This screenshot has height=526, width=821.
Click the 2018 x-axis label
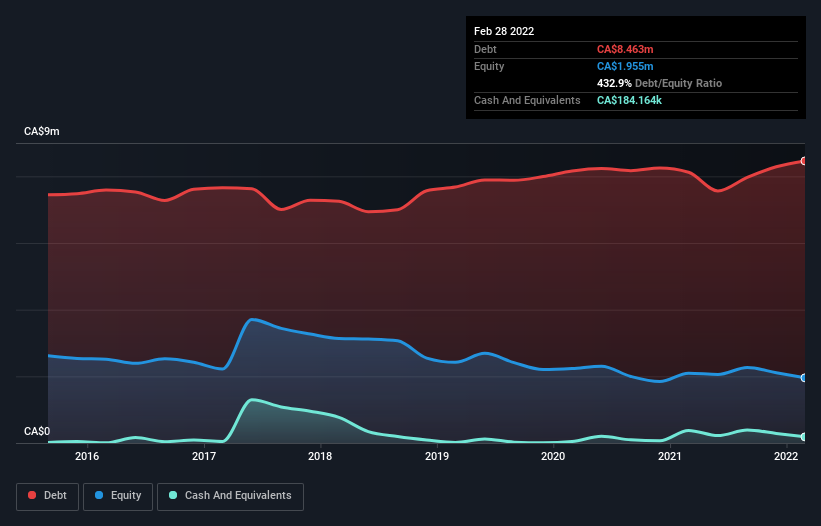click(x=320, y=456)
